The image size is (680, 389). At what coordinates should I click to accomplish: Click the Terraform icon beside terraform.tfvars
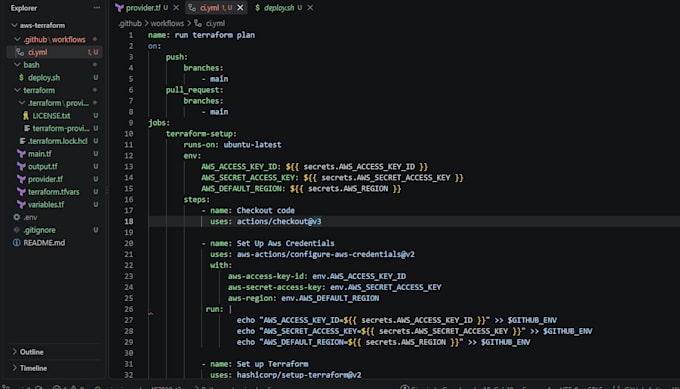click(x=21, y=192)
